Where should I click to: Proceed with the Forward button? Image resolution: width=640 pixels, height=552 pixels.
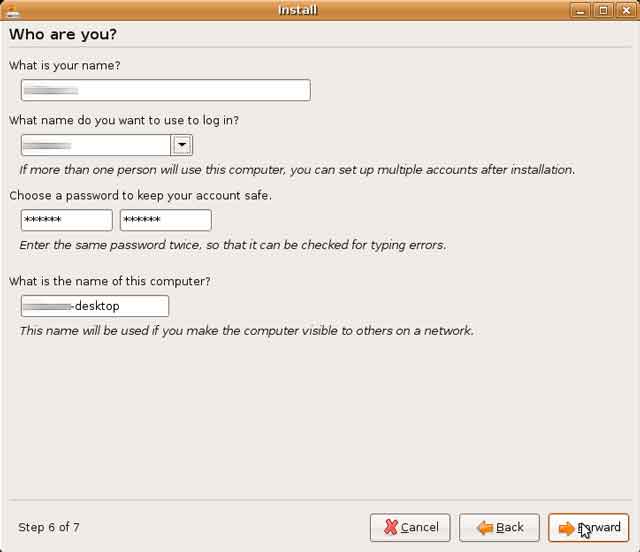click(x=588, y=527)
